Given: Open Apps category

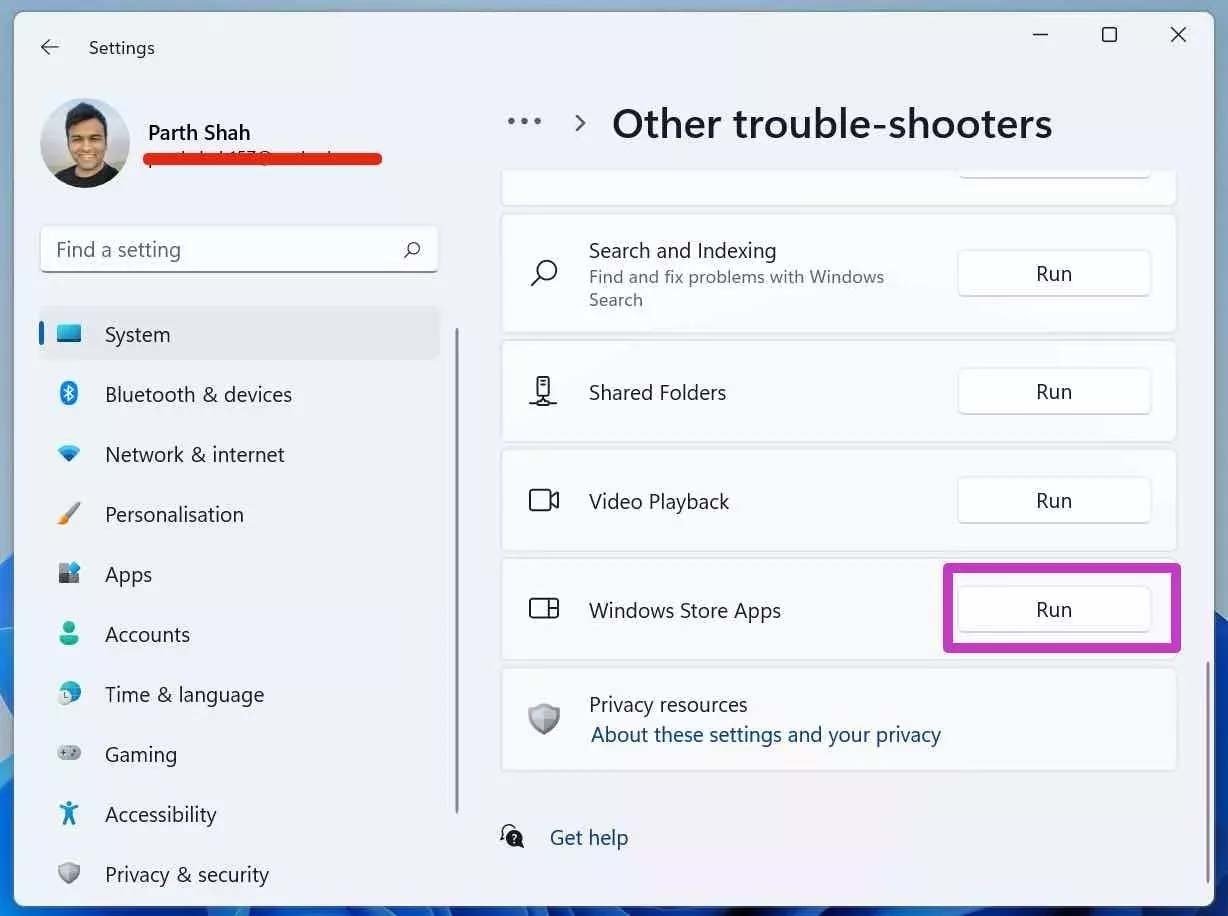Looking at the screenshot, I should tap(240, 574).
